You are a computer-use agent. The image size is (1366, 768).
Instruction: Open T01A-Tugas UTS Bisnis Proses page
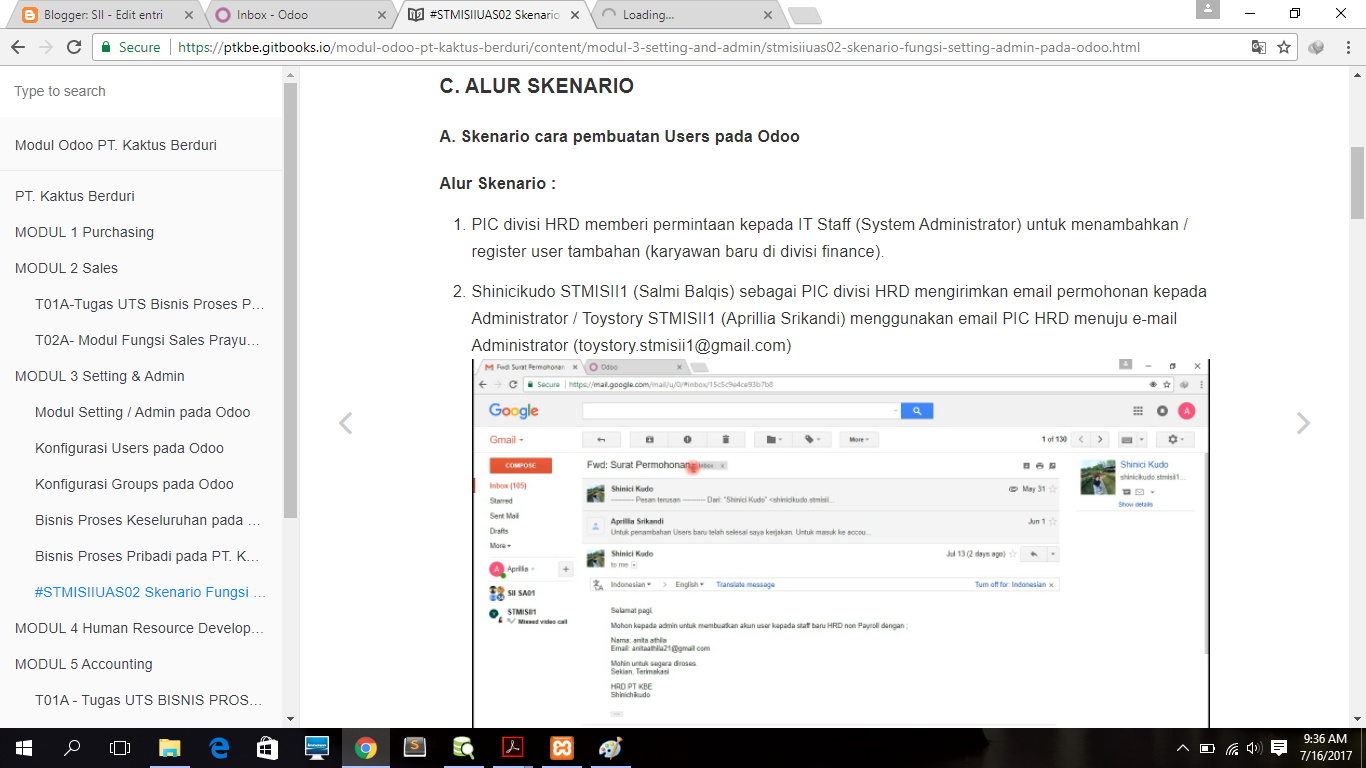point(150,304)
